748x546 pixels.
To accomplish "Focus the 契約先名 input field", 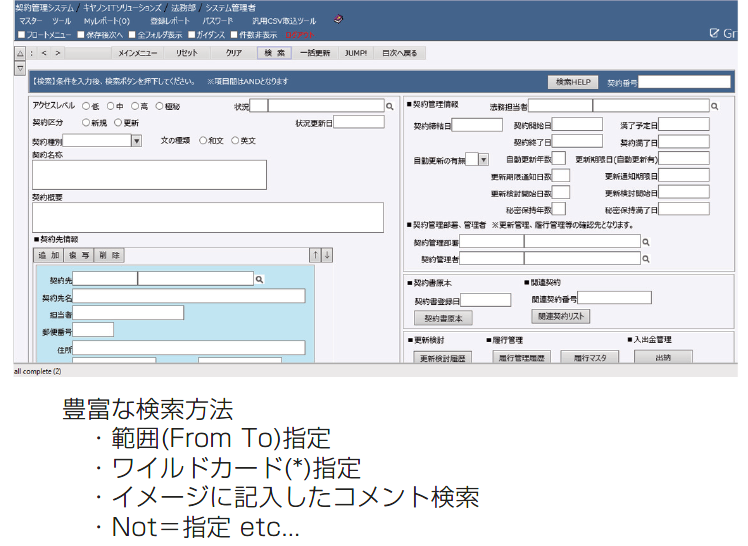I will (x=189, y=296).
